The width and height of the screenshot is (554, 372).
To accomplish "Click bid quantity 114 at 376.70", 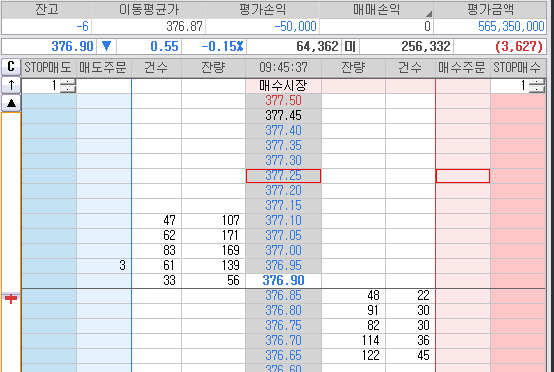I will [353, 341].
